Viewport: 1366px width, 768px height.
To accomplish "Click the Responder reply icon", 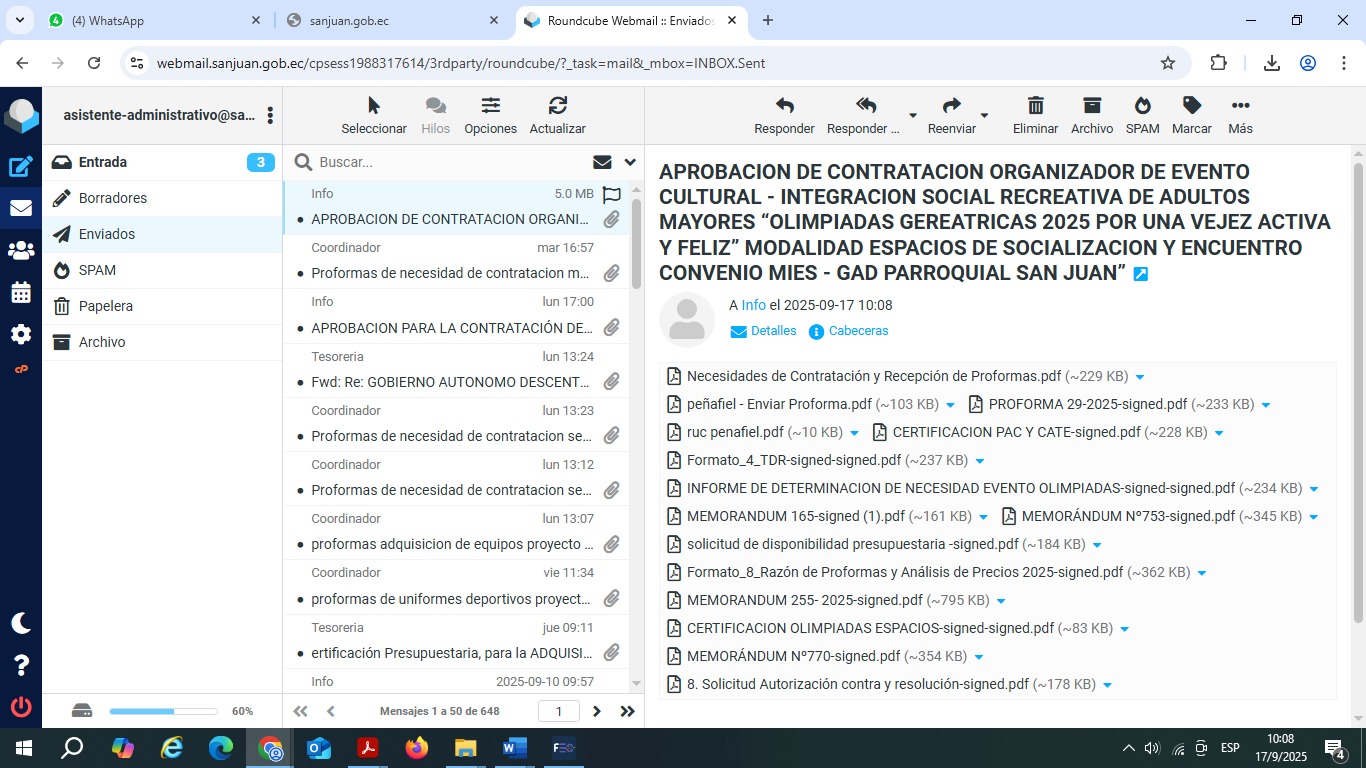I will (x=784, y=106).
